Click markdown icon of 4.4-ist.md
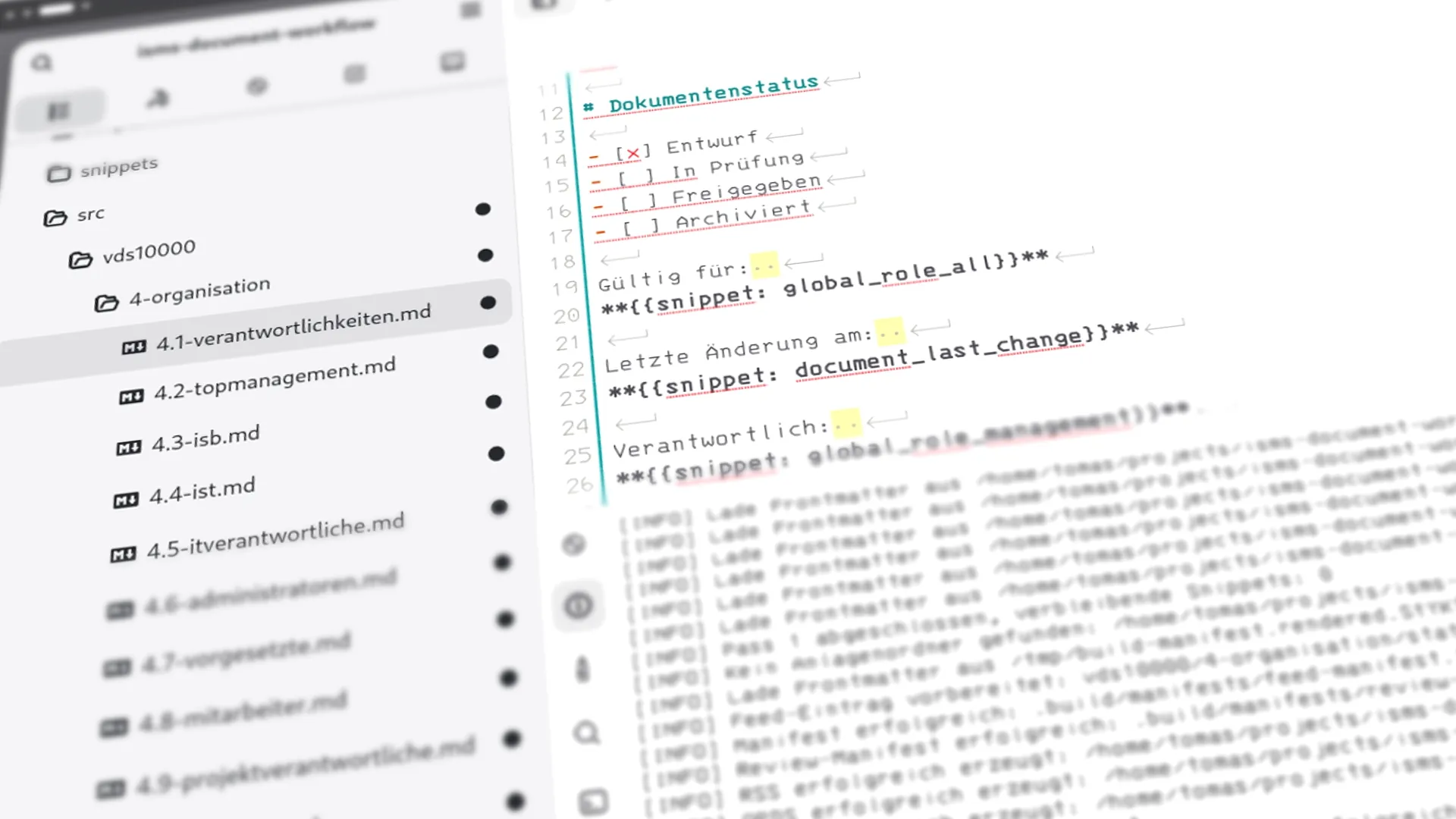 click(125, 500)
